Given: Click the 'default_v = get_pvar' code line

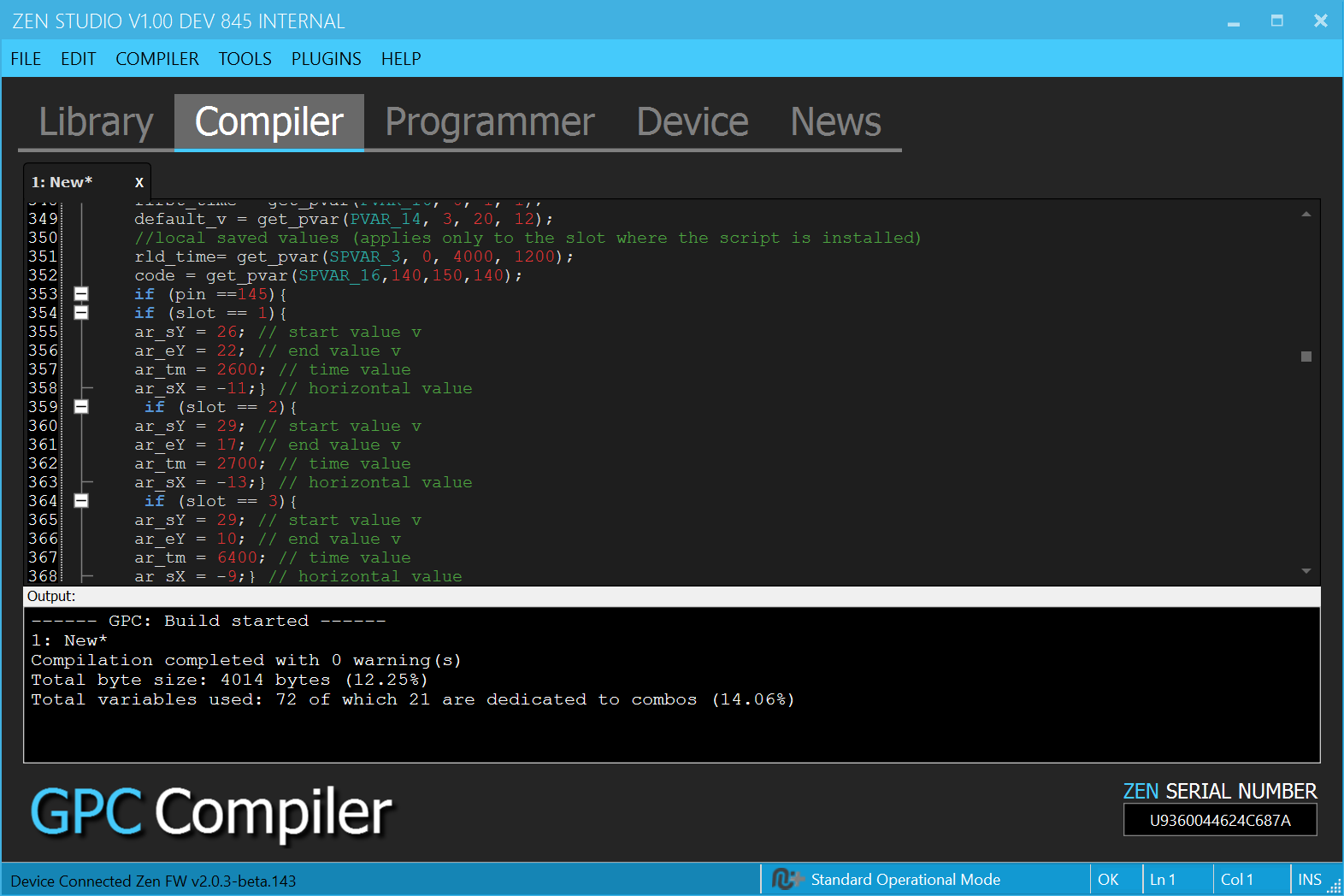Looking at the screenshot, I should tap(344, 219).
